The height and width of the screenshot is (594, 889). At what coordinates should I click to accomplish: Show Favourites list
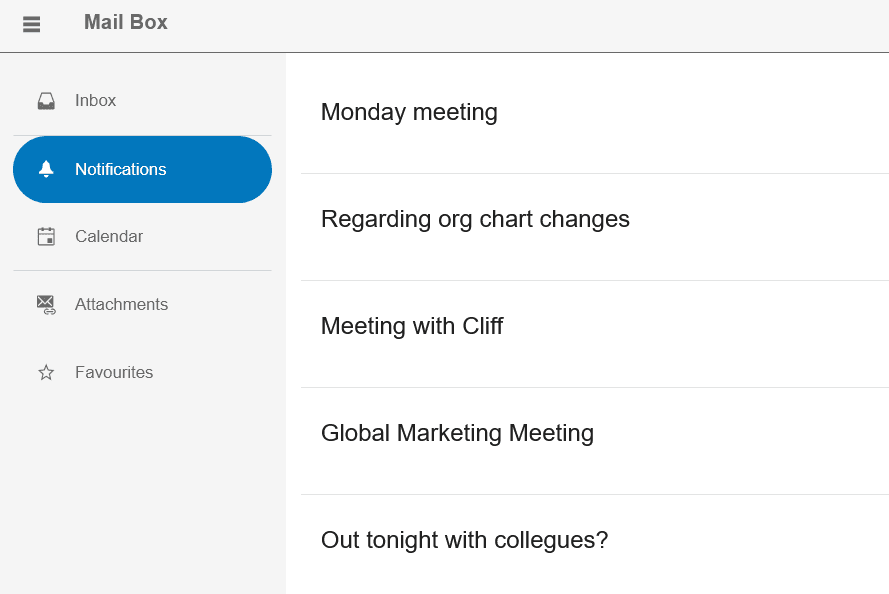coord(142,372)
